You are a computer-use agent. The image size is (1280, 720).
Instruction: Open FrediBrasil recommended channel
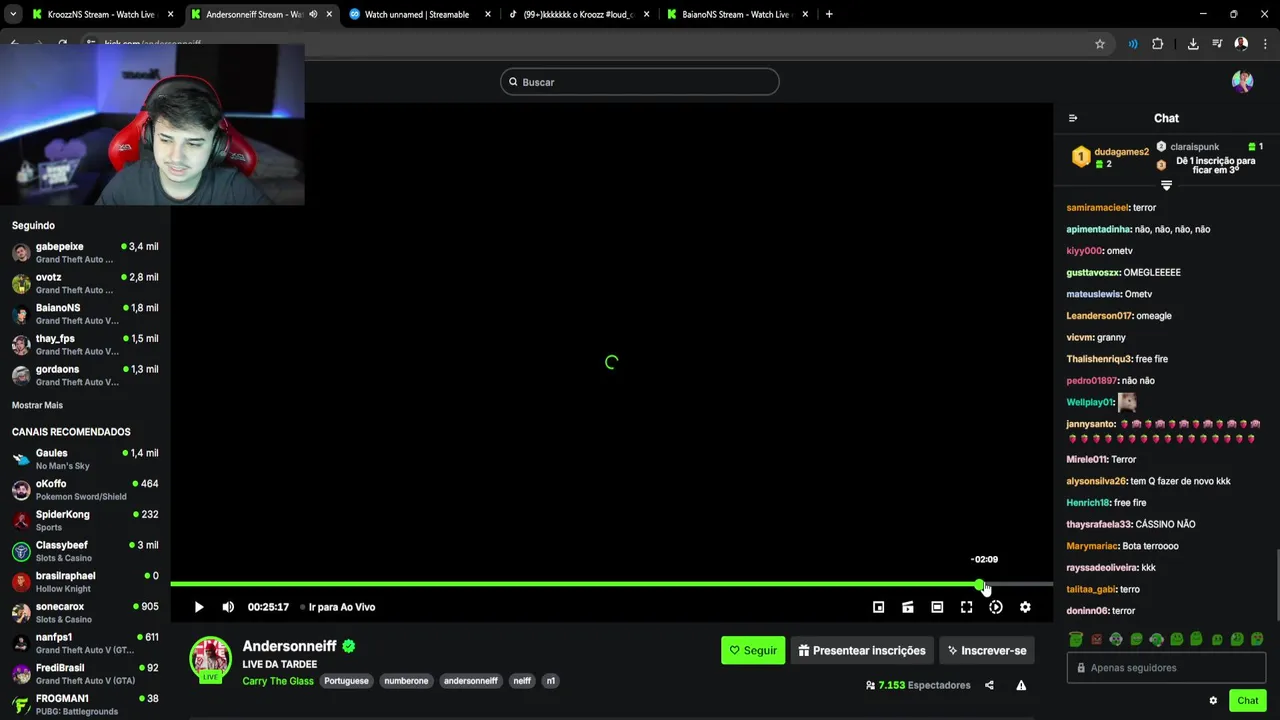coord(85,674)
